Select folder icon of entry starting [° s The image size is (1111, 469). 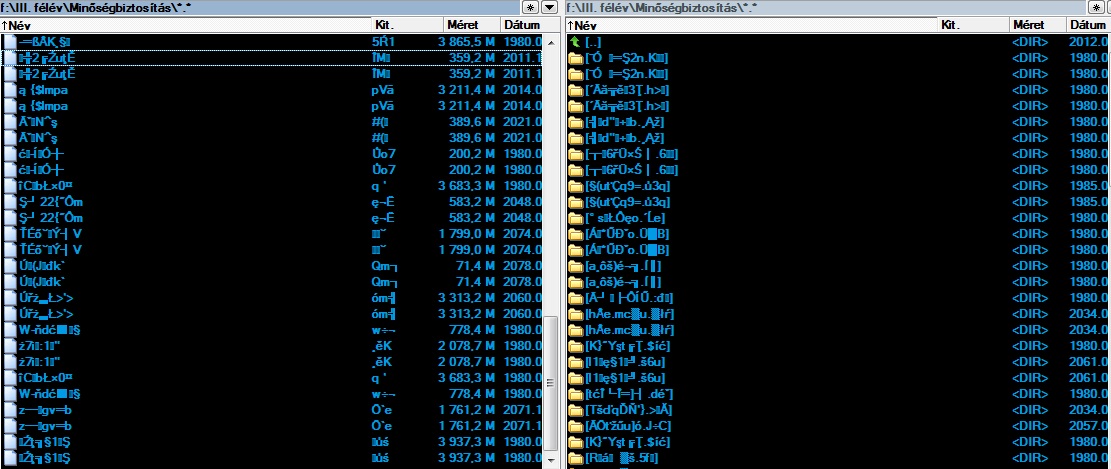tap(575, 218)
